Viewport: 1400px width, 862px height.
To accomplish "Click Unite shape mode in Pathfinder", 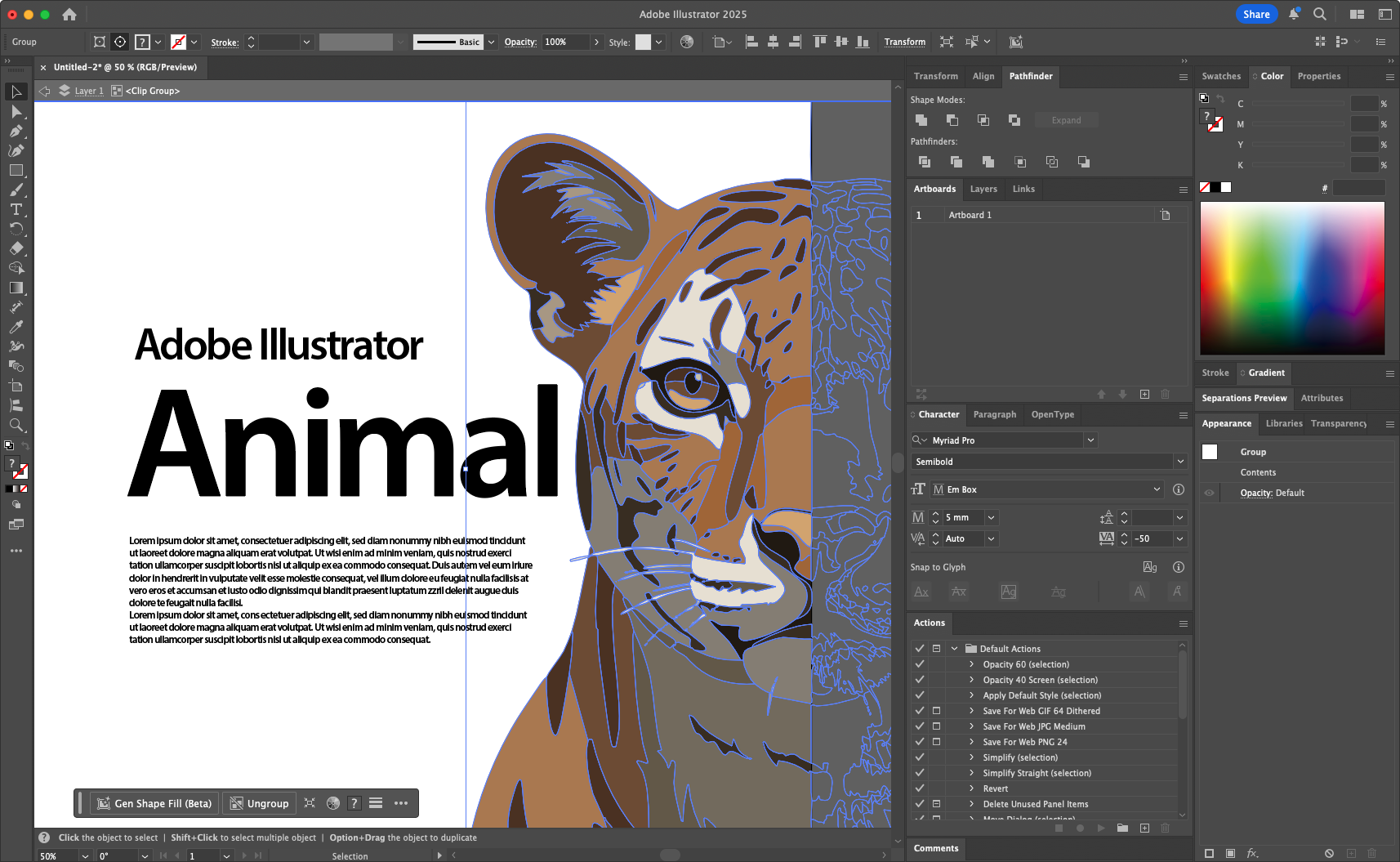I will [921, 120].
